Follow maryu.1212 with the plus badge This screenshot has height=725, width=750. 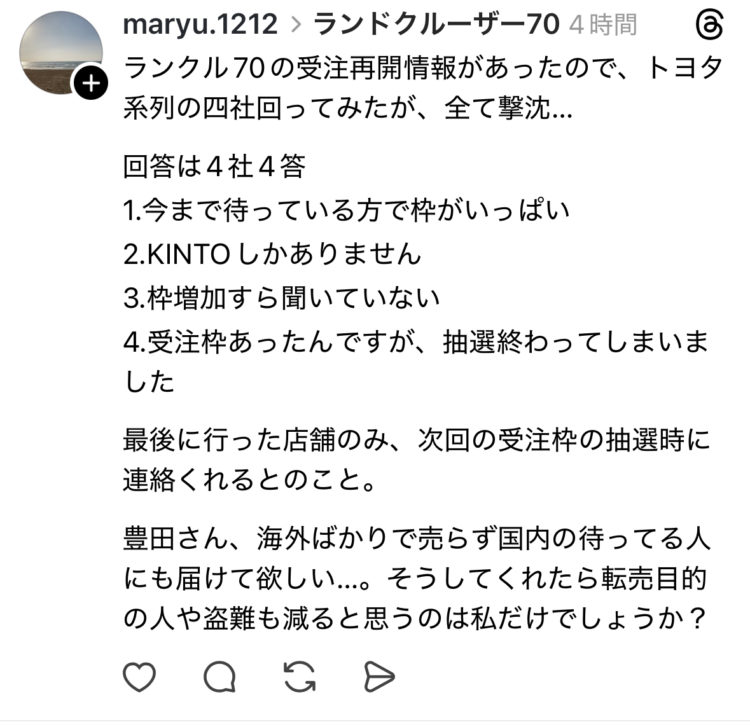pos(91,84)
